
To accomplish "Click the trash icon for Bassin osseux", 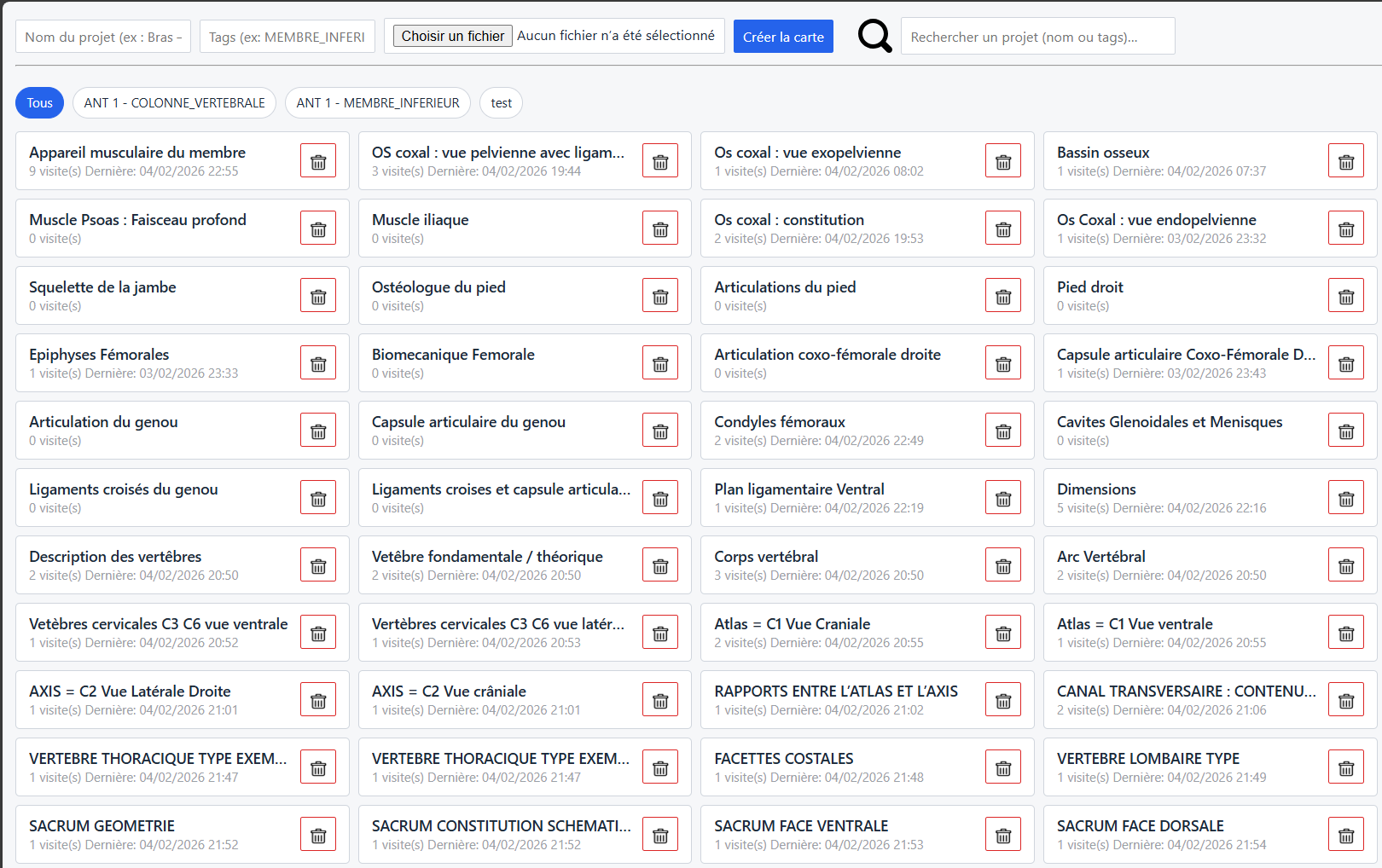I will click(1345, 161).
